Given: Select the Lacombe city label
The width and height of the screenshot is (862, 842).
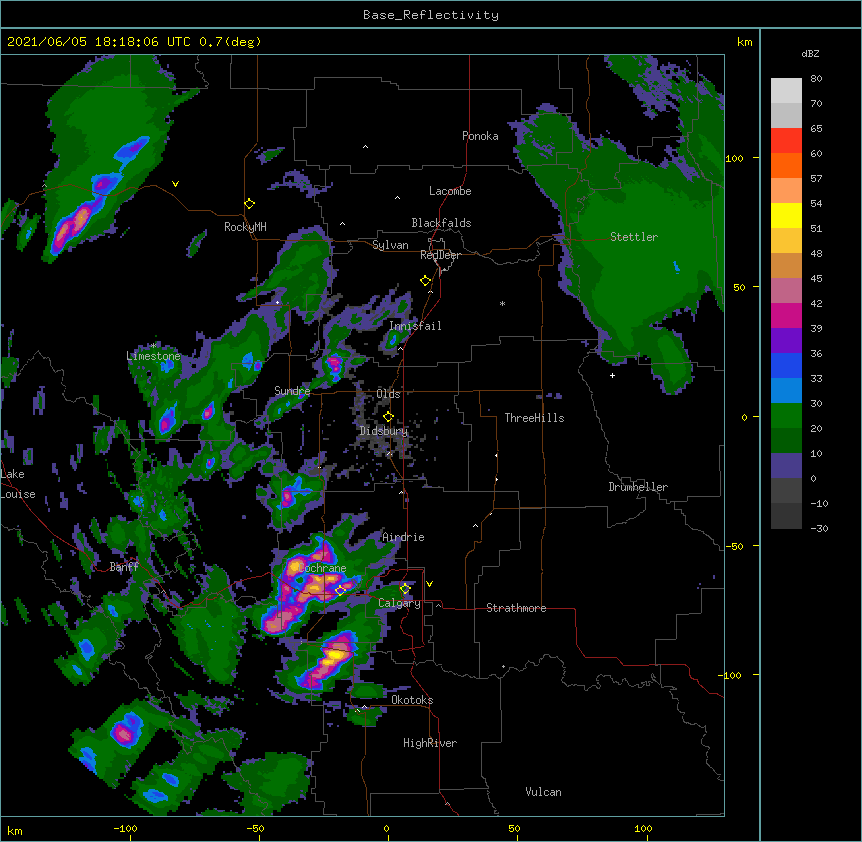Looking at the screenshot, I should (450, 191).
